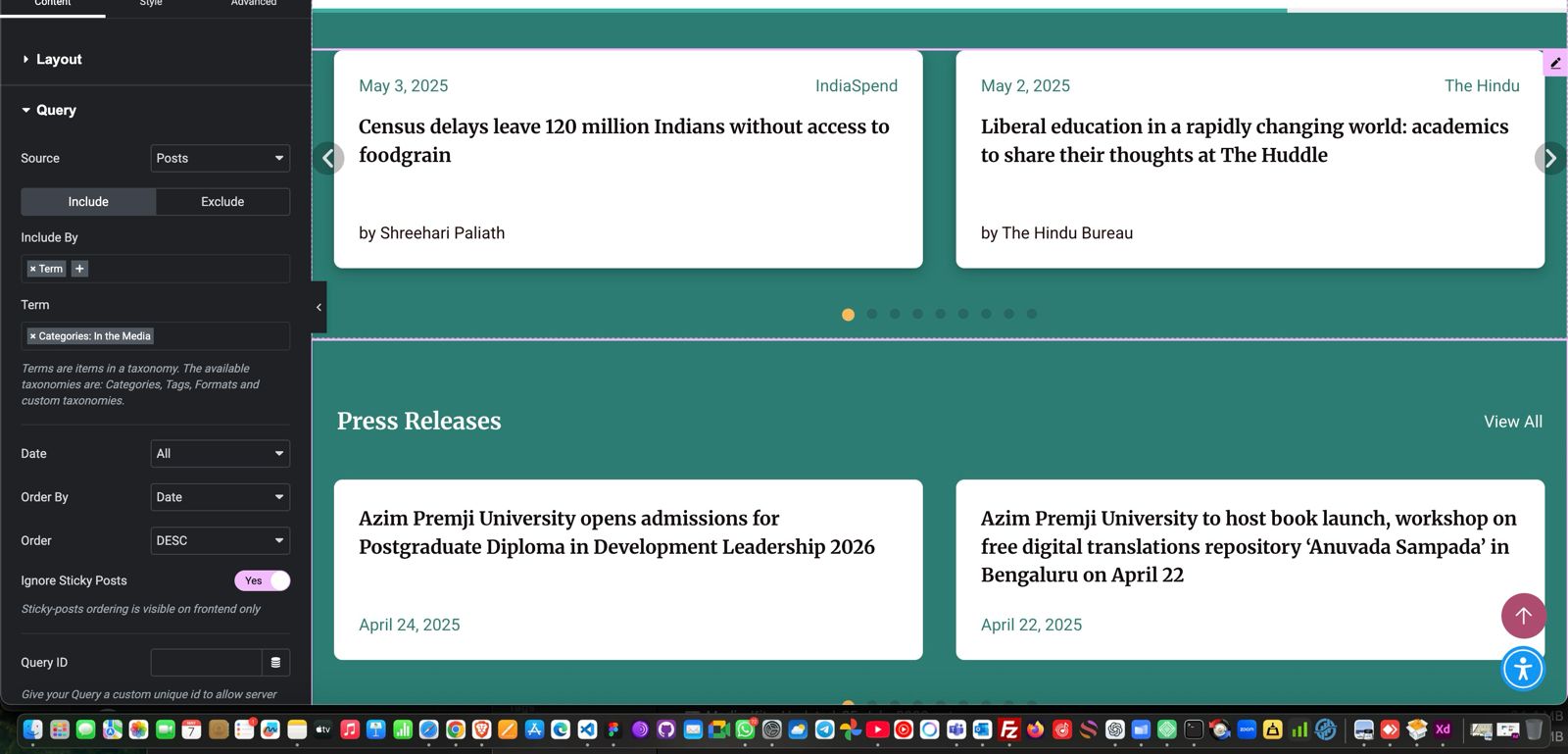Click into the Query ID text field

tap(206, 663)
